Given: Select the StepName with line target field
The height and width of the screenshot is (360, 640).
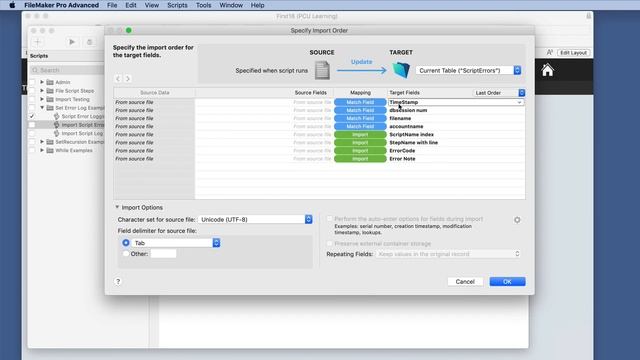Looking at the screenshot, I should [413, 142].
